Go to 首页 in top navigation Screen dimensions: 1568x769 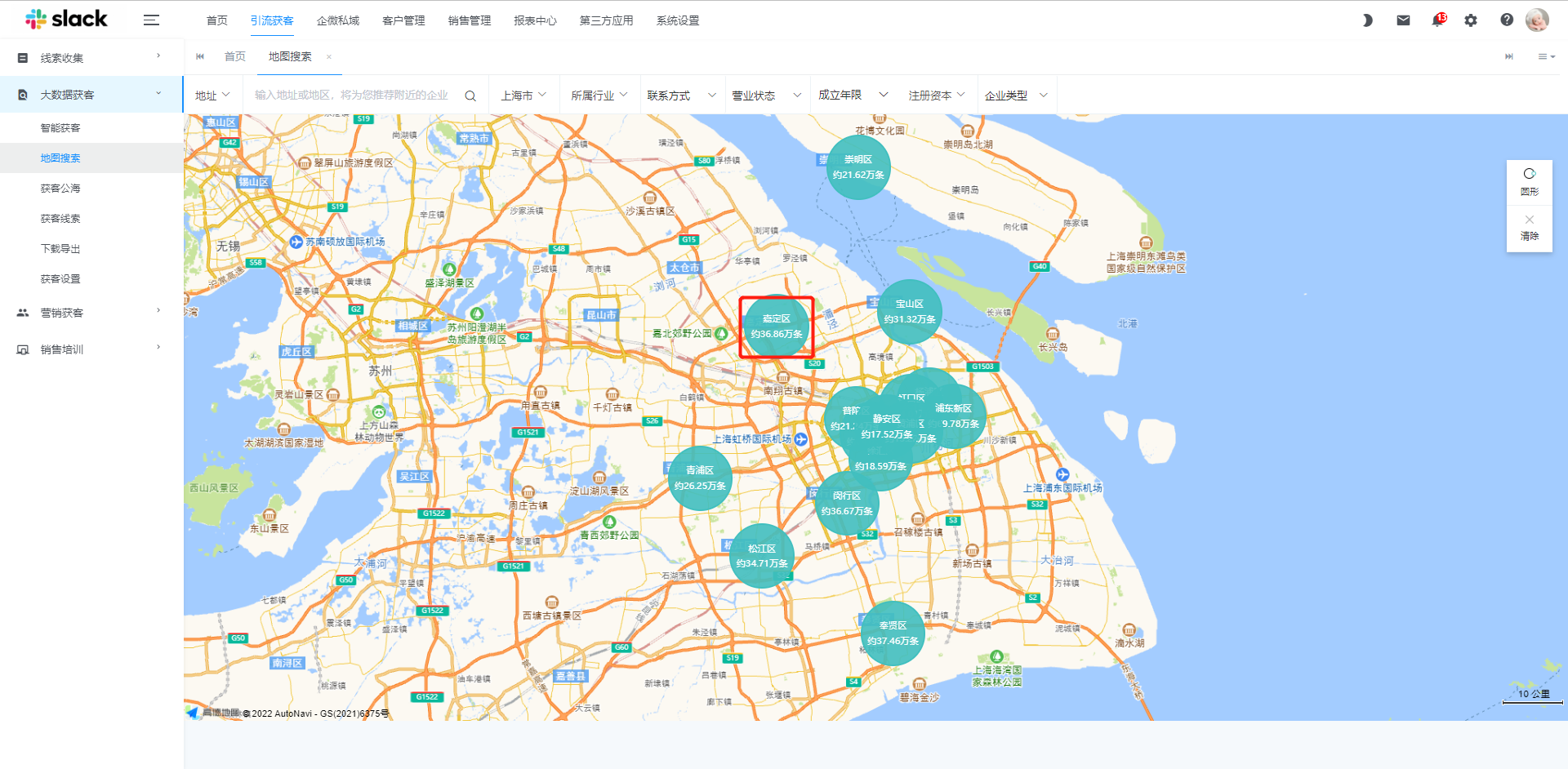coord(217,20)
